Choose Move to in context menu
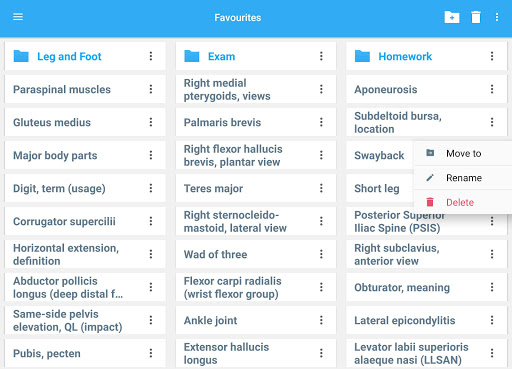 [x=463, y=153]
